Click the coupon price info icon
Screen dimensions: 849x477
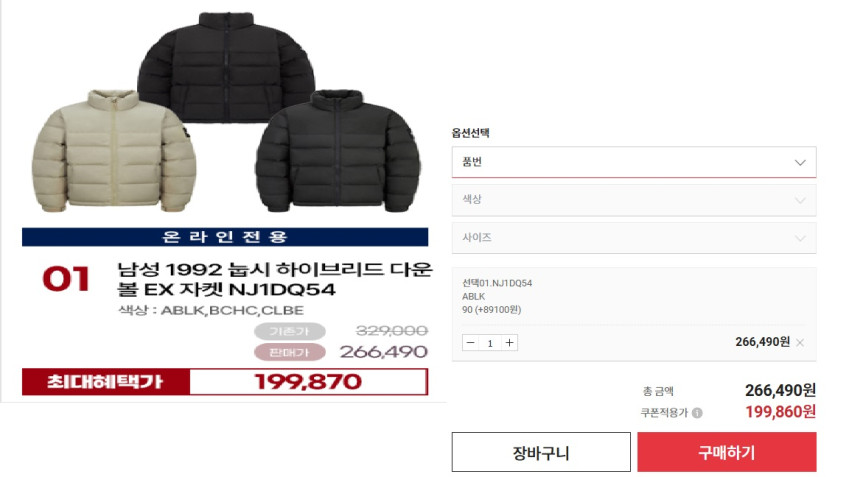[697, 413]
